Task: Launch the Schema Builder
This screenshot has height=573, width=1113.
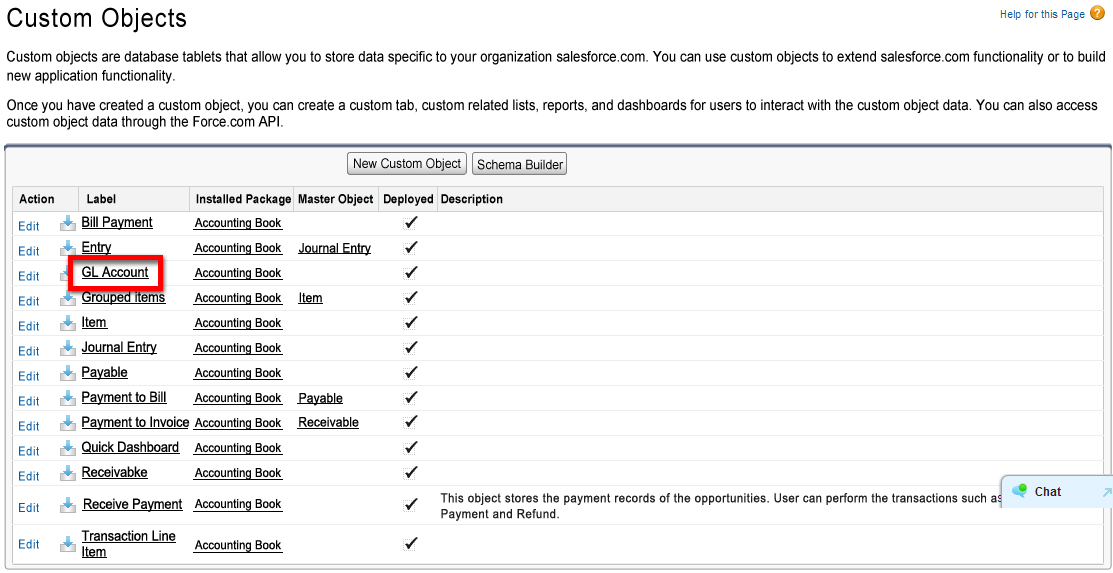Action: pyautogui.click(x=520, y=164)
